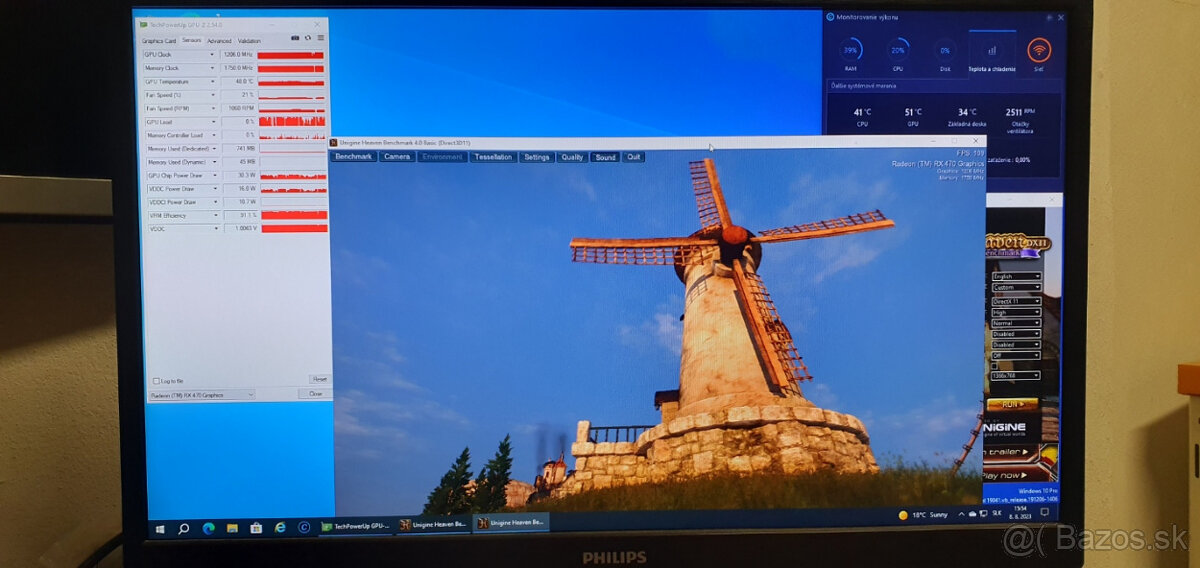Viewport: 1200px width, 568px height.
Task: Toggle Tessellation in Heaven benchmark
Action: coord(493,157)
